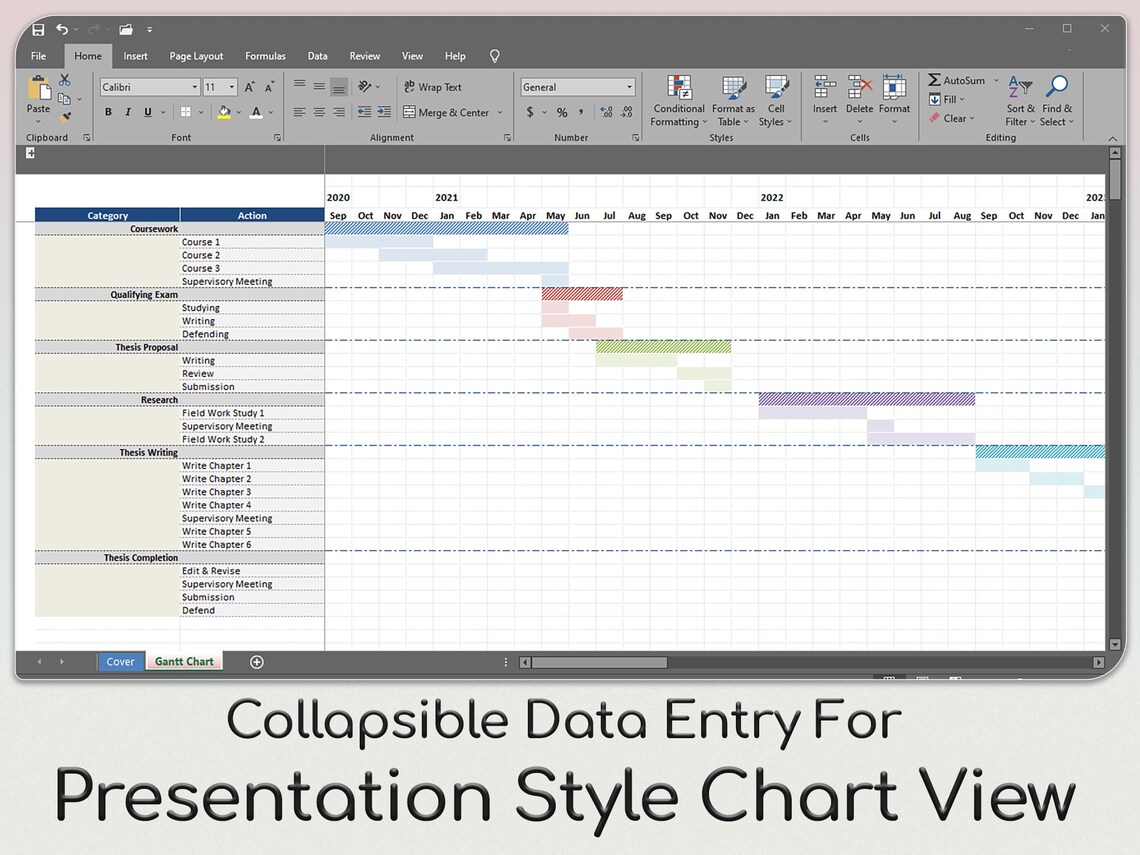Open Format cells menu

[x=894, y=99]
